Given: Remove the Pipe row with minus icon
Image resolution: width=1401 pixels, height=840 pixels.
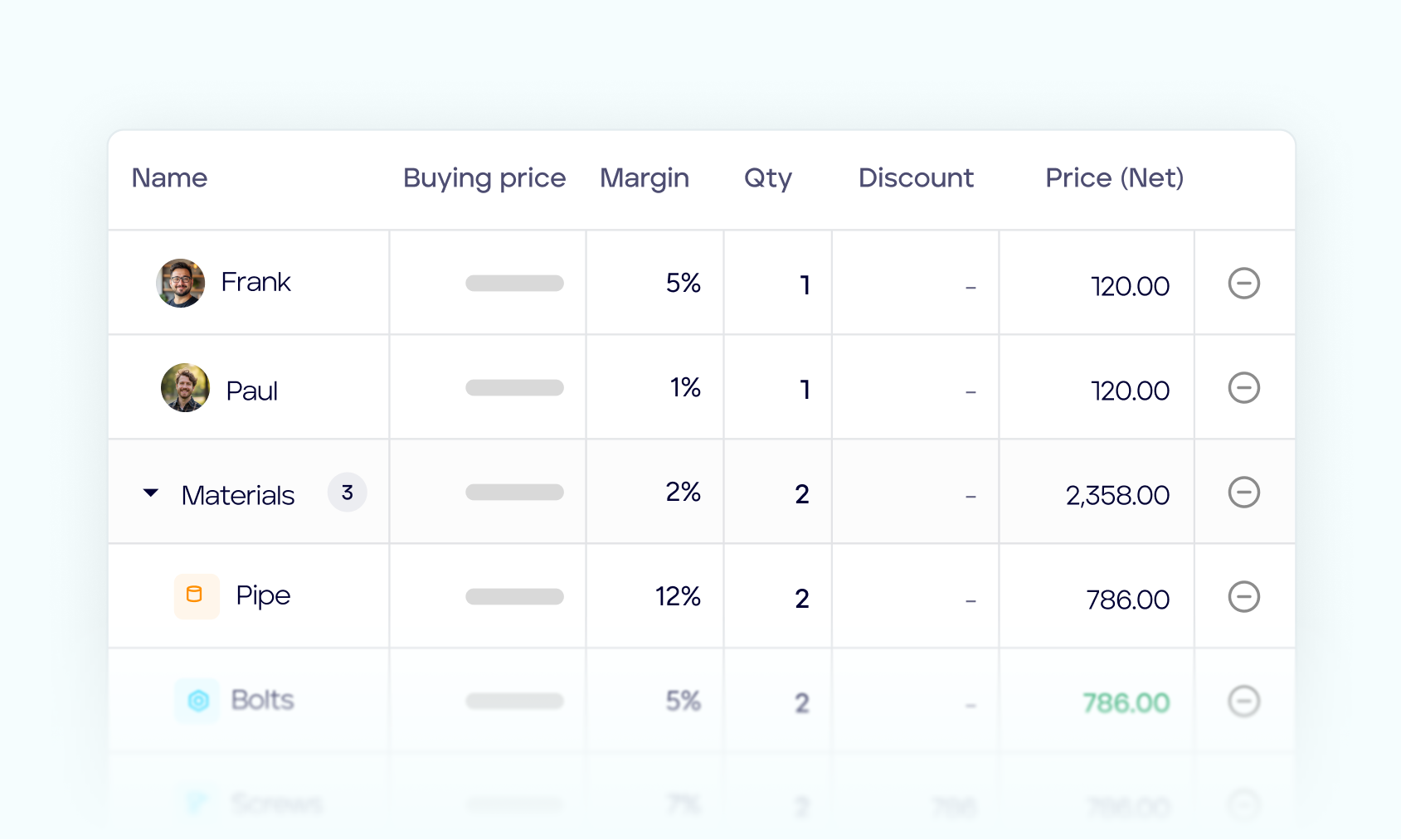Looking at the screenshot, I should [x=1243, y=597].
